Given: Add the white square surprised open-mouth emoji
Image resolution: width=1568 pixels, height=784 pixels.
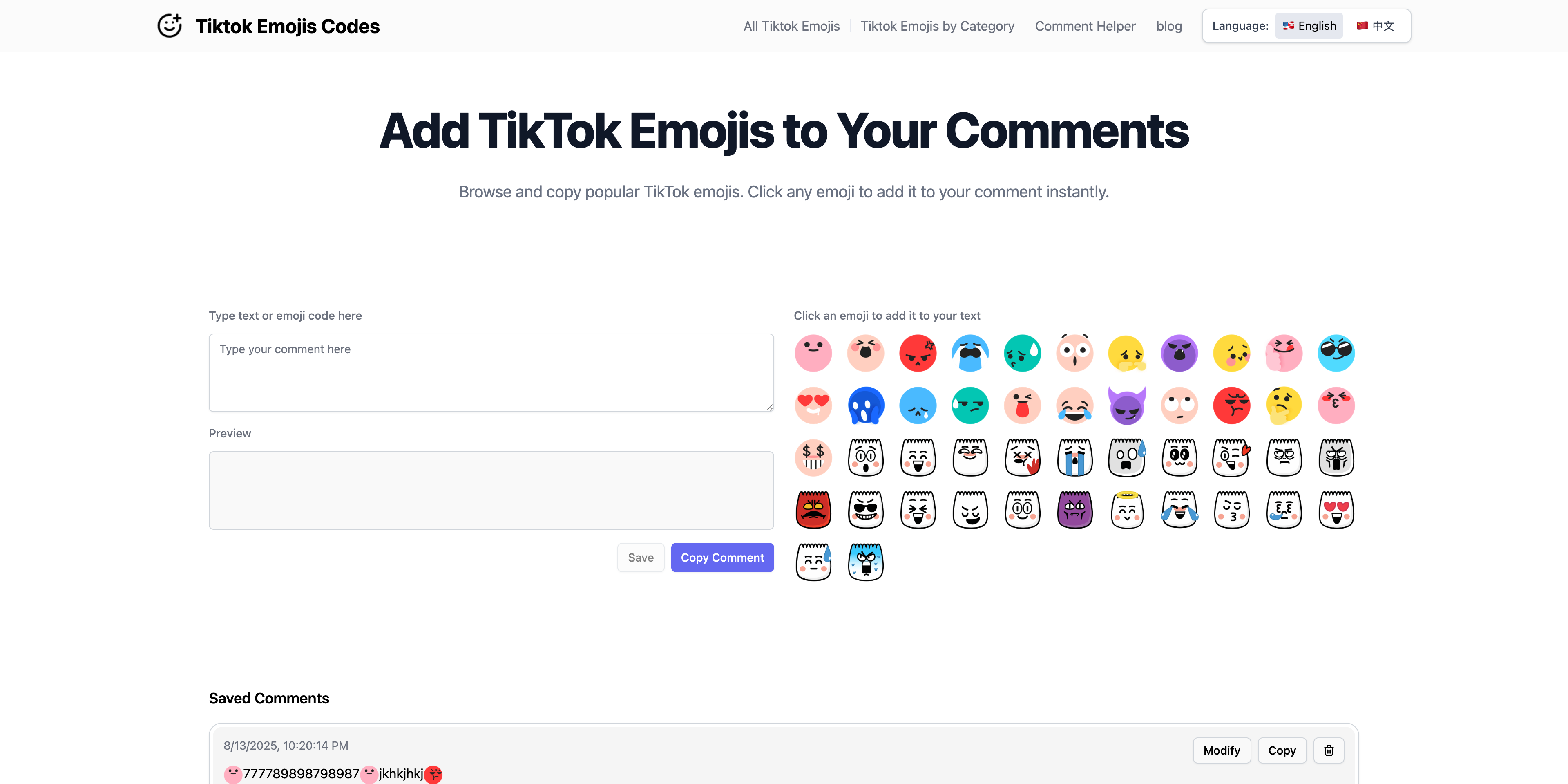Looking at the screenshot, I should (866, 457).
